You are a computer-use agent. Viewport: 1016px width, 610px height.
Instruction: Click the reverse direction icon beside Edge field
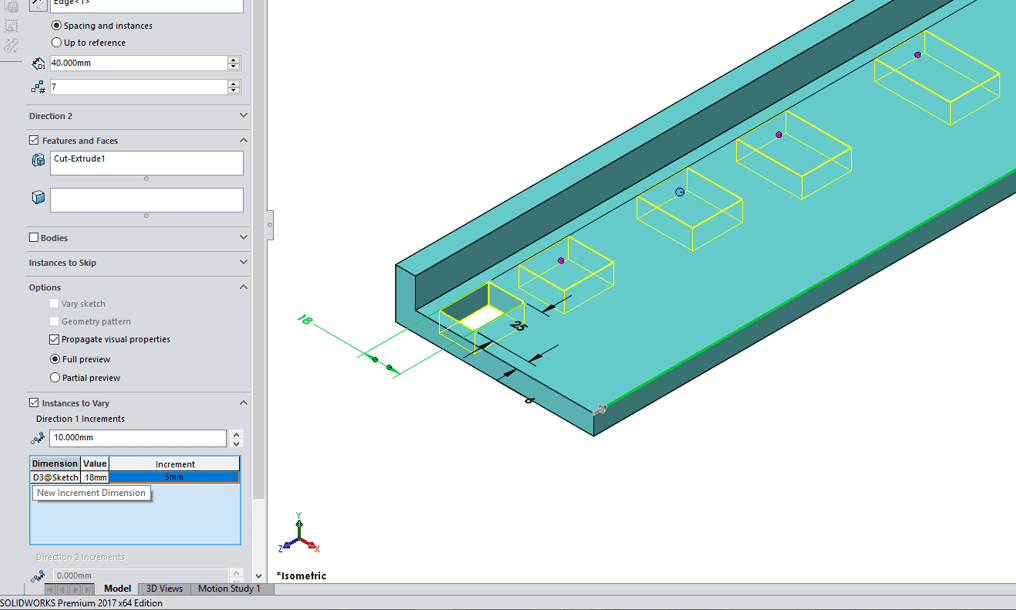(38, 4)
